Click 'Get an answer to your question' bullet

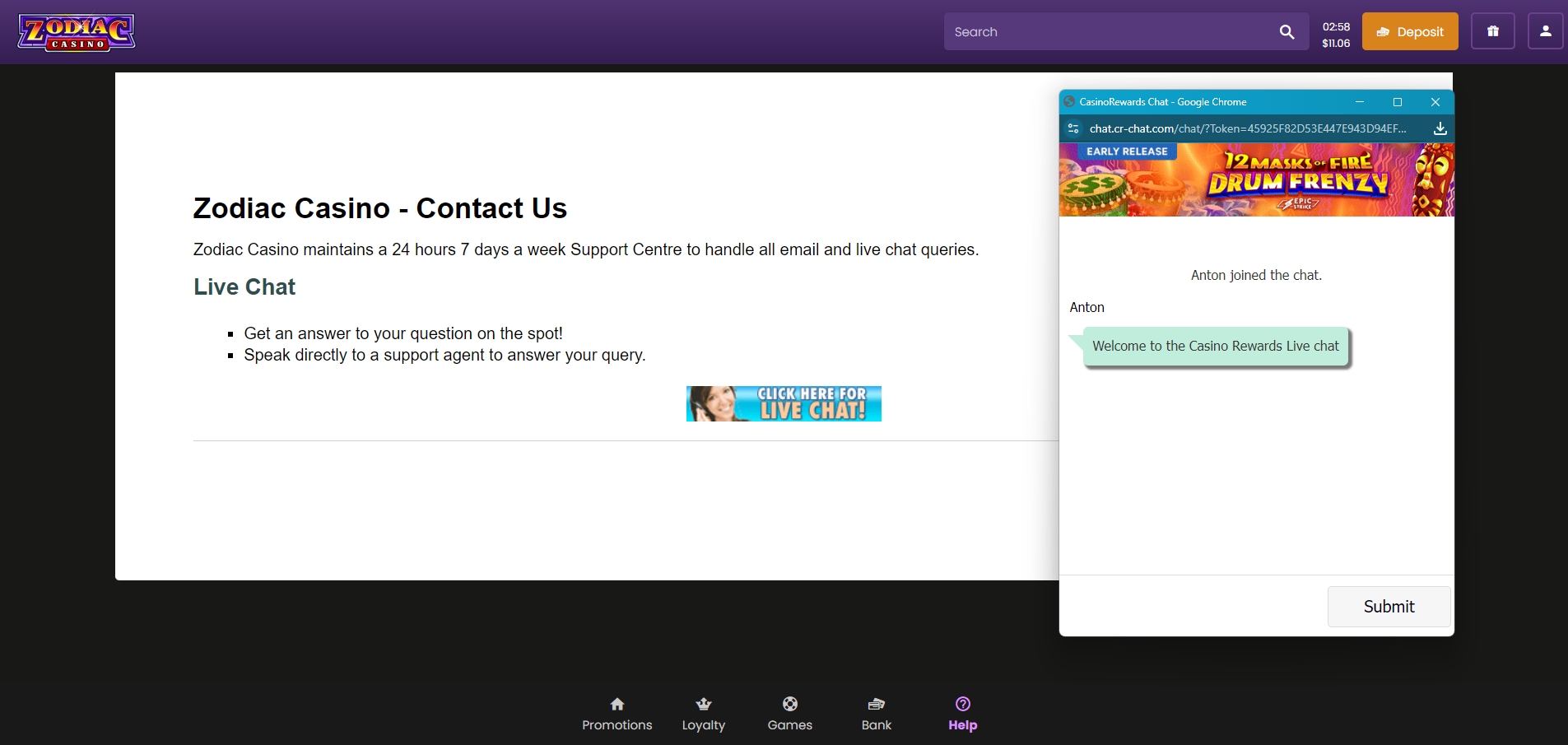click(403, 333)
